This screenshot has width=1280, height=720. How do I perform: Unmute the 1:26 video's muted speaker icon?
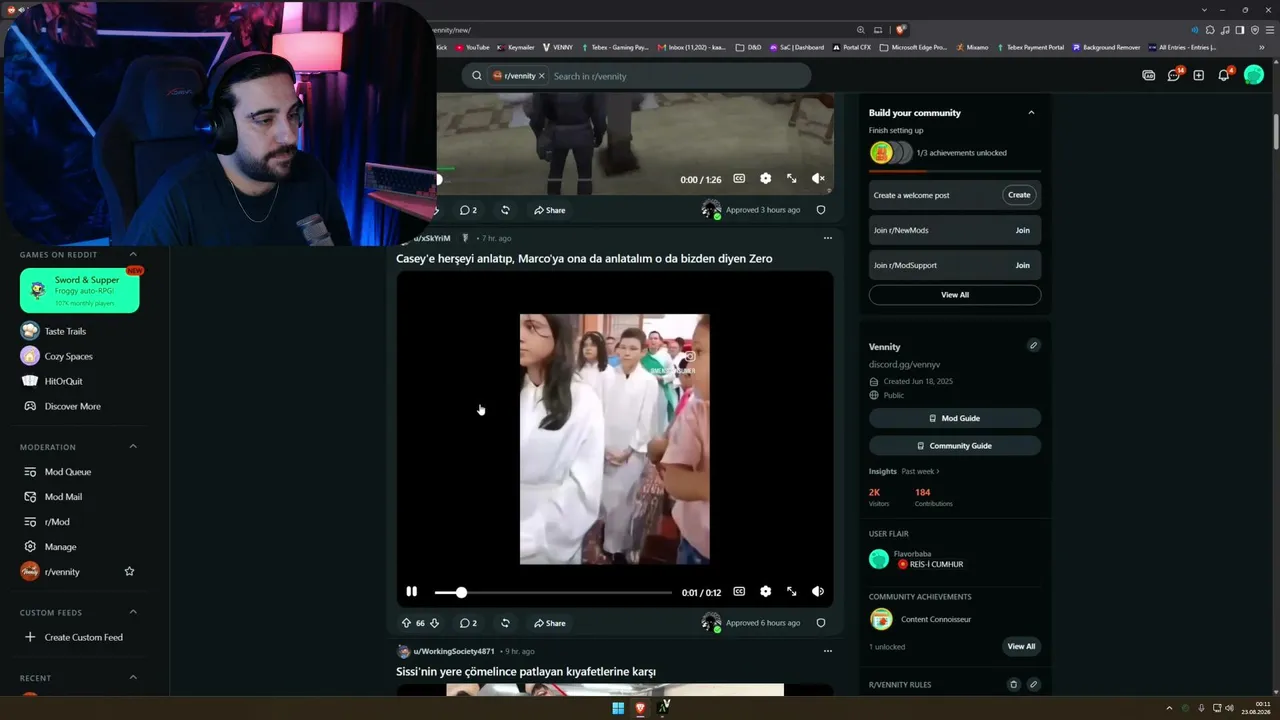818,179
